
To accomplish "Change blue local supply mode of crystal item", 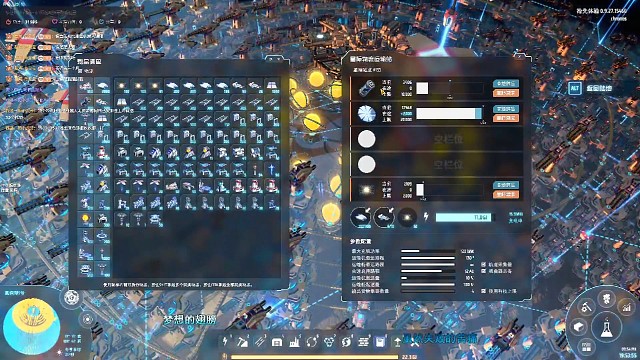I will tap(506, 109).
